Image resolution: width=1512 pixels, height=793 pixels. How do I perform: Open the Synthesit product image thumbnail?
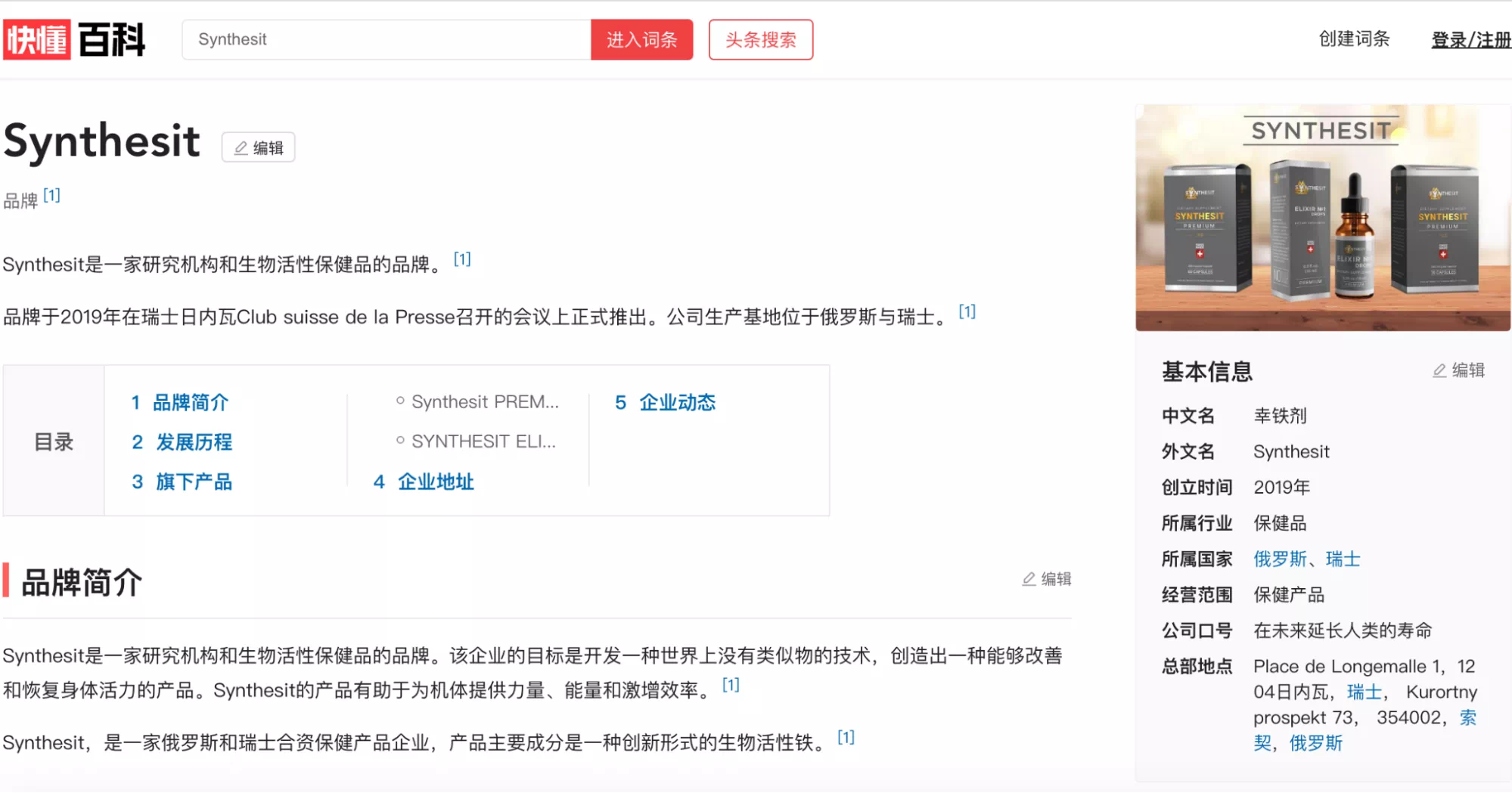(1323, 218)
